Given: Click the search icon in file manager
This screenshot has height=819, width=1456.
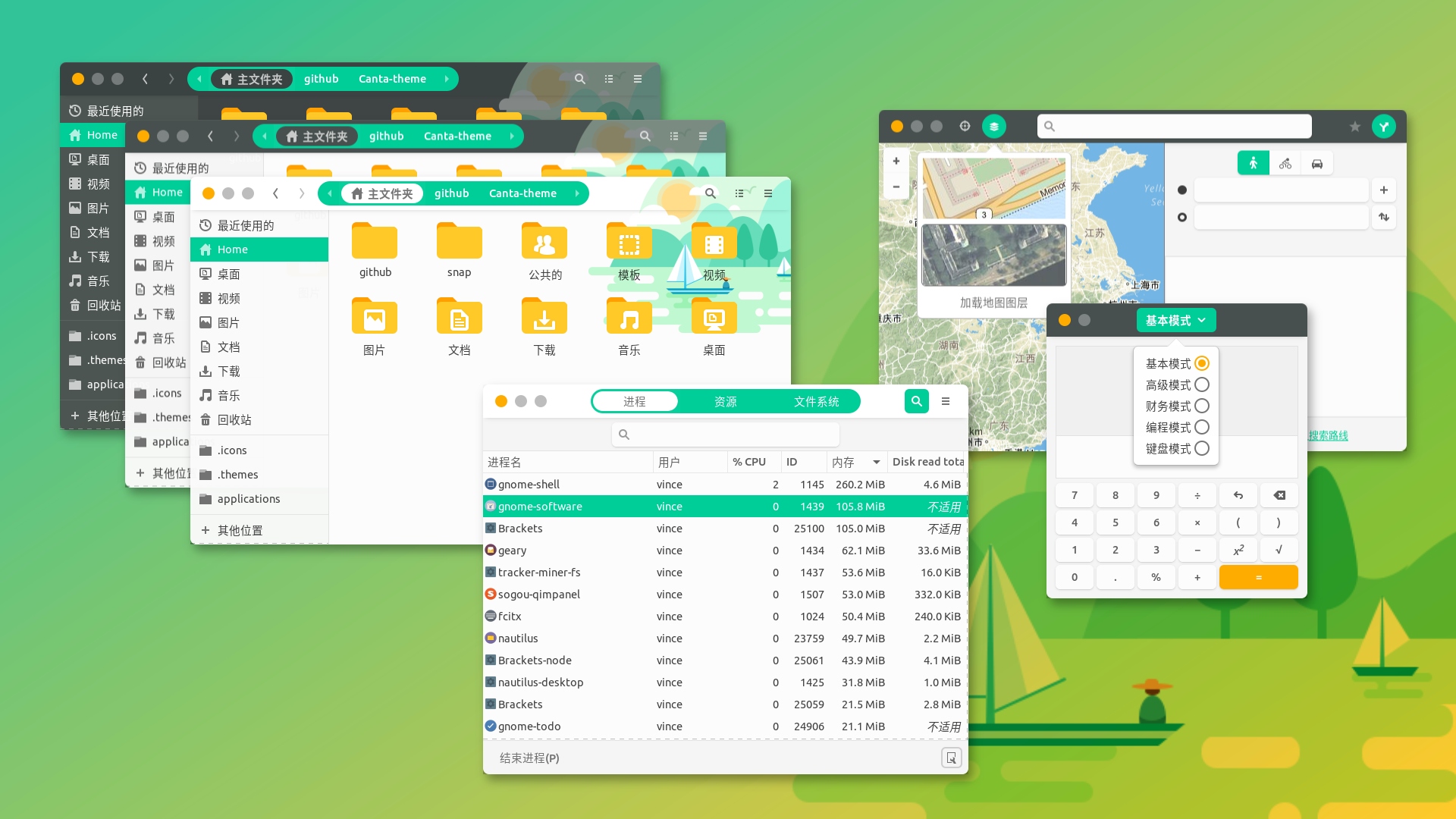Looking at the screenshot, I should click(709, 193).
